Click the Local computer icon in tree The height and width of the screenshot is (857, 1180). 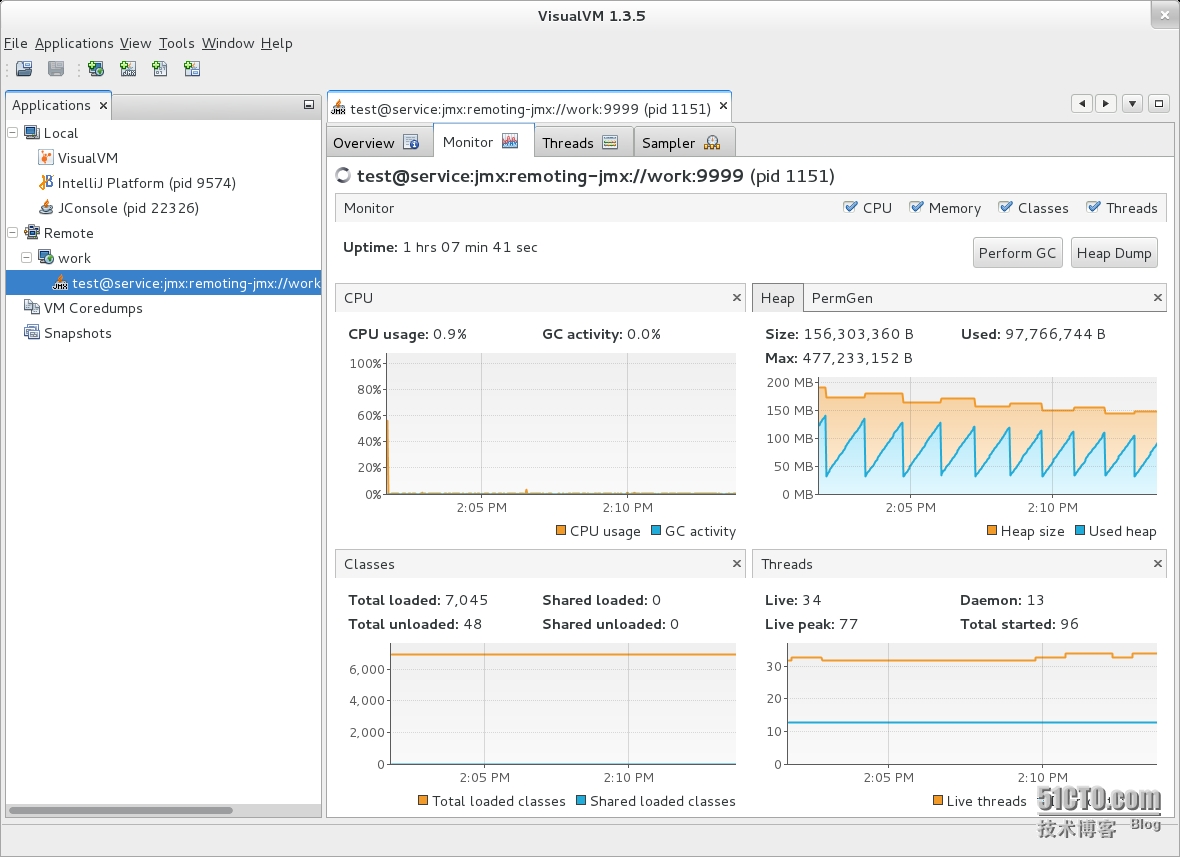coord(32,133)
